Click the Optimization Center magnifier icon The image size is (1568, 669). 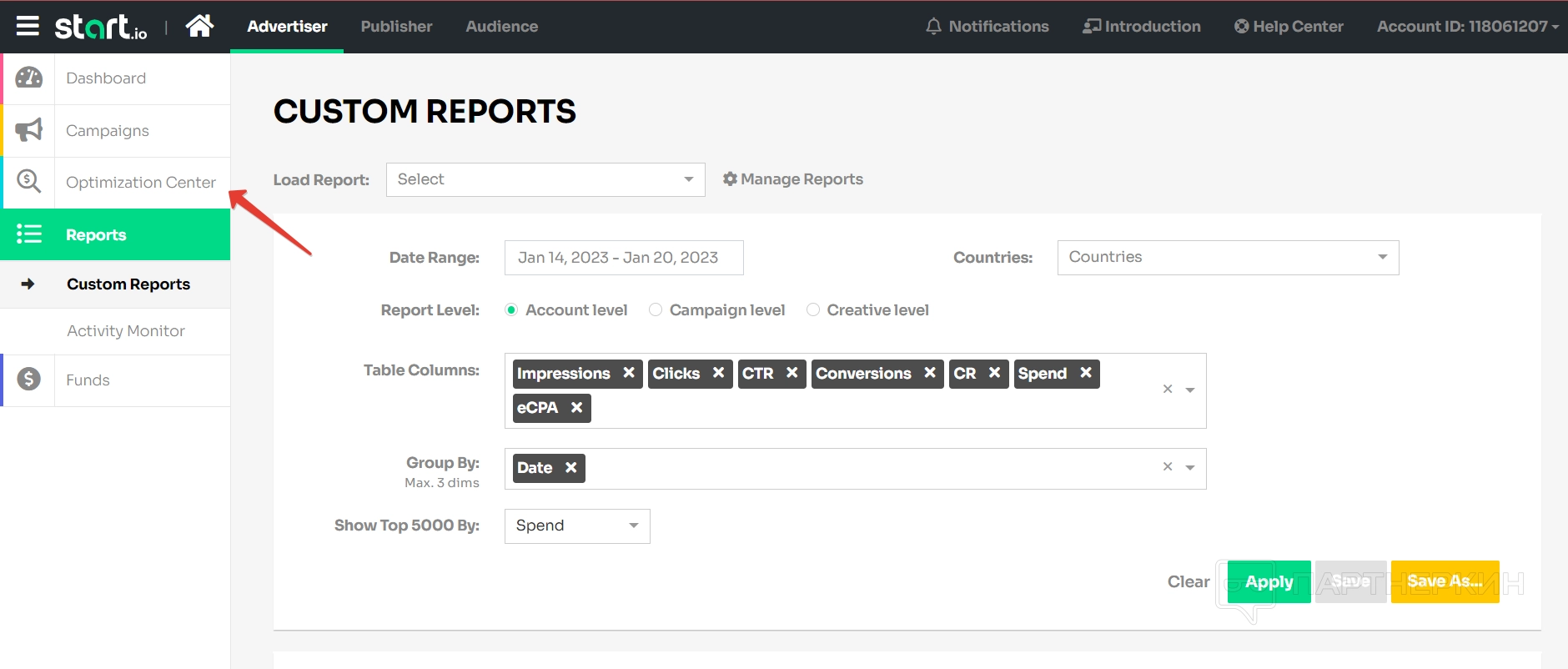(29, 182)
